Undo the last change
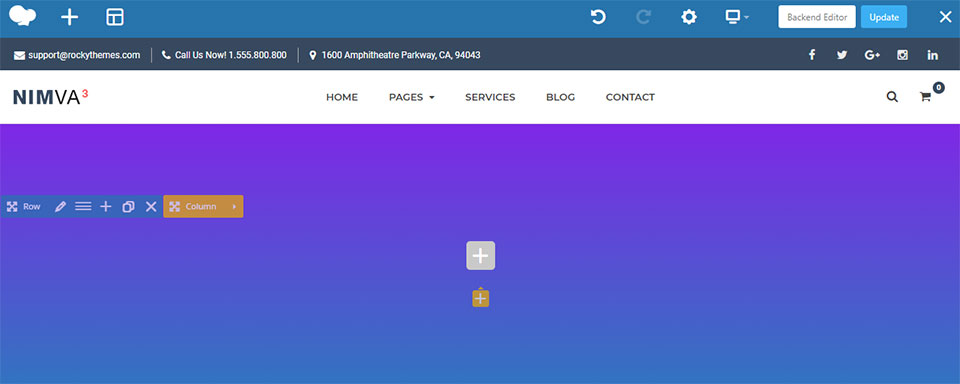 click(598, 17)
